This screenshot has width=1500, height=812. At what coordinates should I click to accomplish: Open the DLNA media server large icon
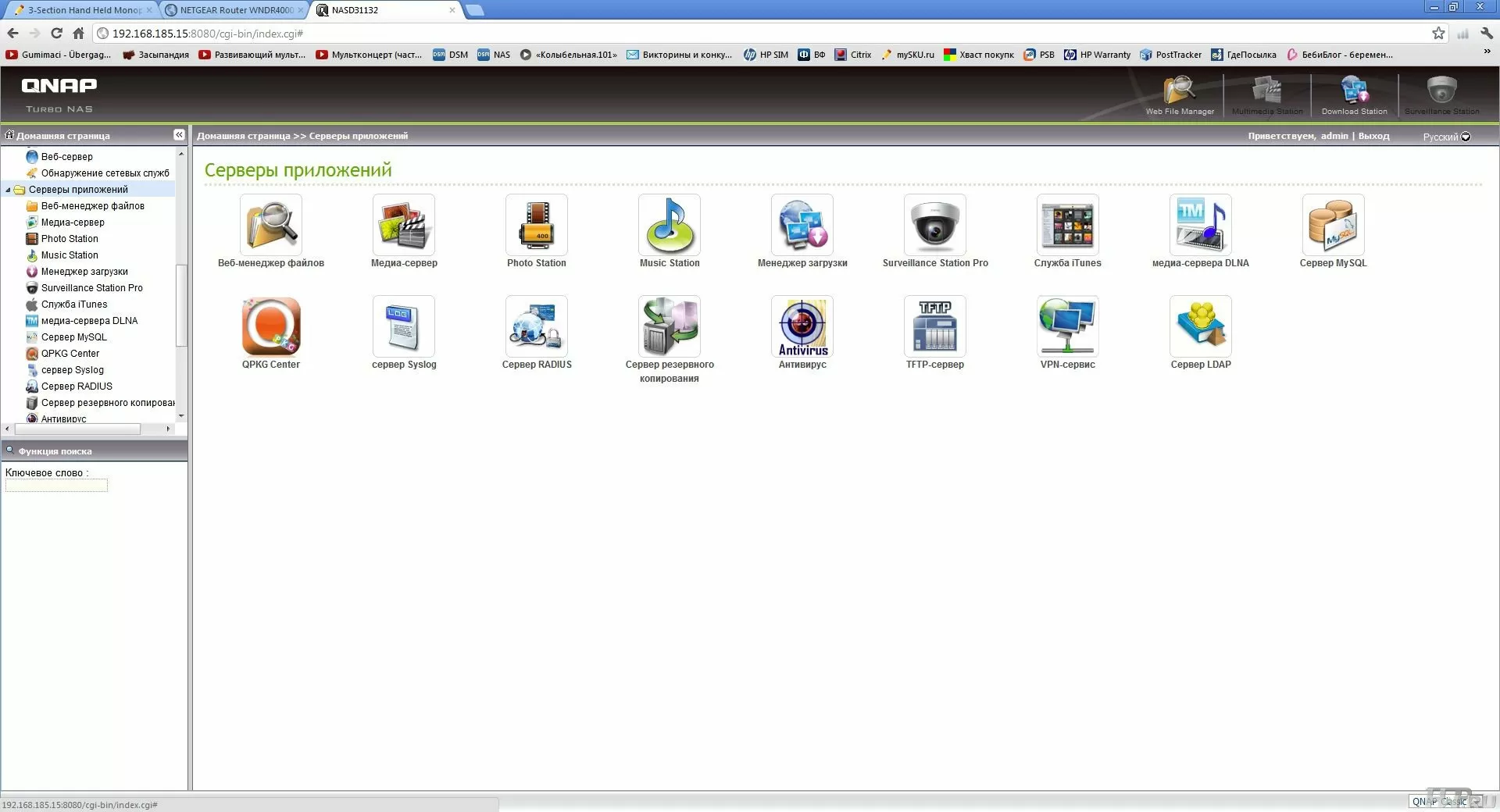(x=1200, y=225)
